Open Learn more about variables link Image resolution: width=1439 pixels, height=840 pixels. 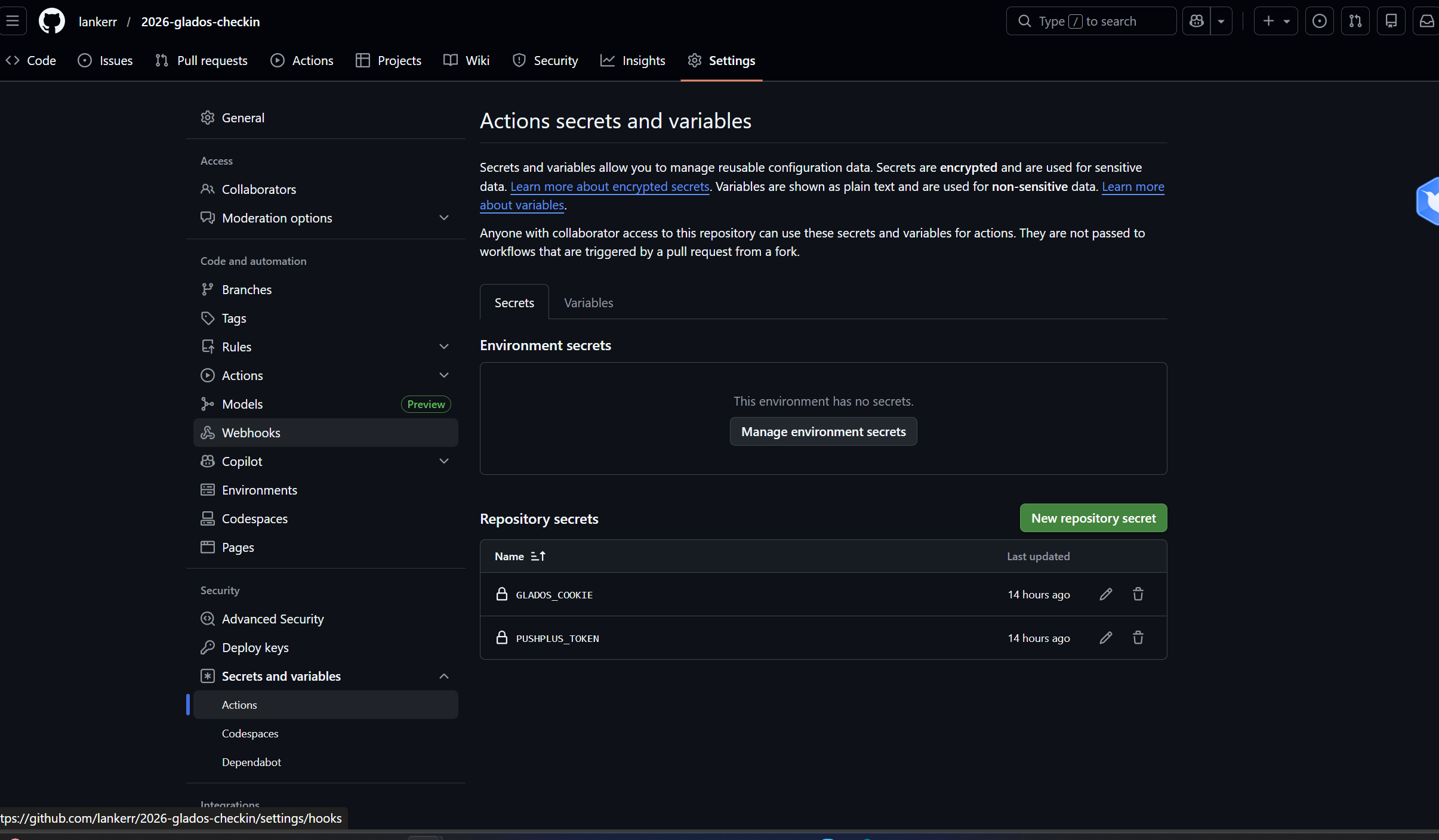pyautogui.click(x=1133, y=186)
